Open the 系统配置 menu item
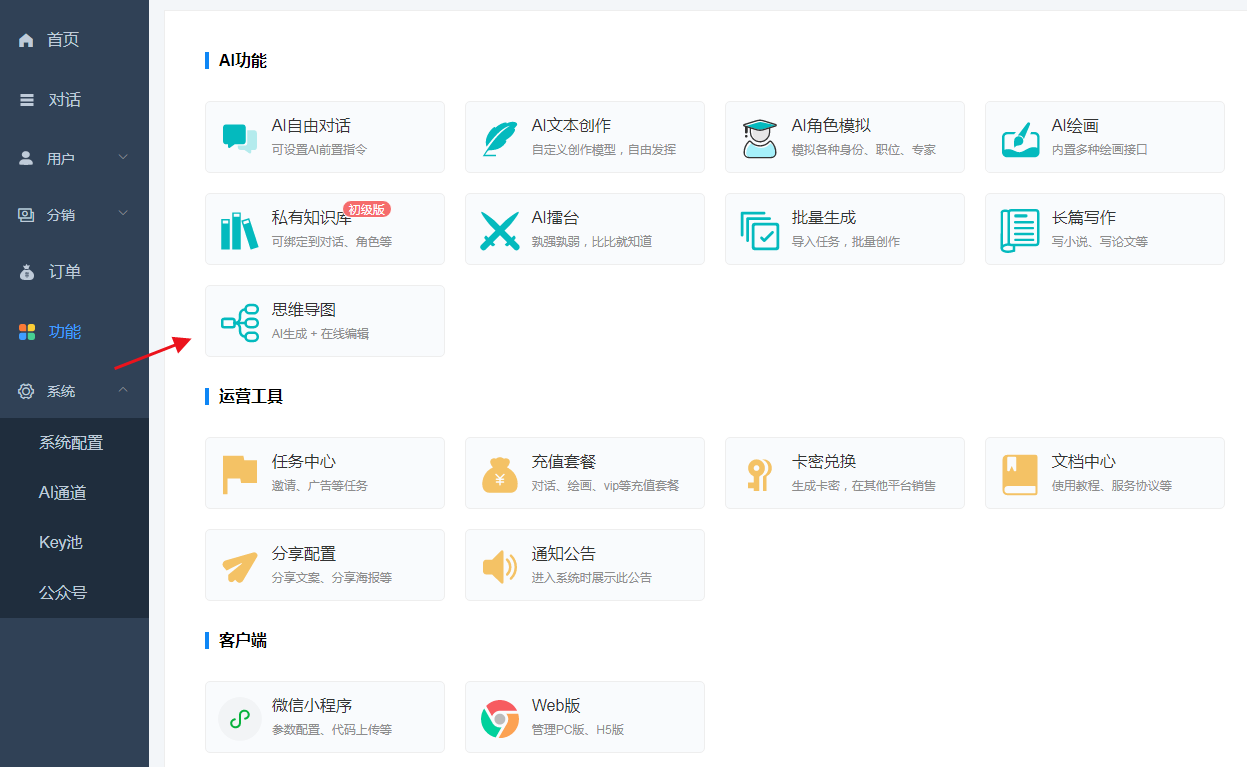Viewport: 1247px width, 767px height. 75,441
